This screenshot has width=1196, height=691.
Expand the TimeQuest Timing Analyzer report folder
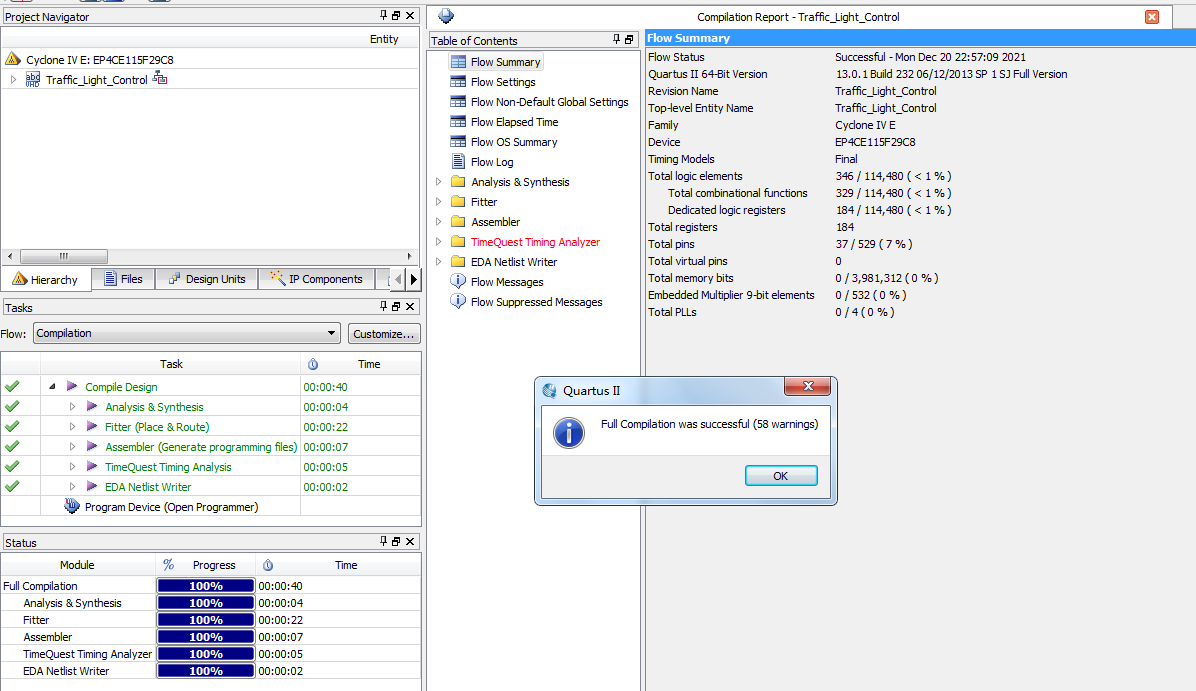(438, 241)
